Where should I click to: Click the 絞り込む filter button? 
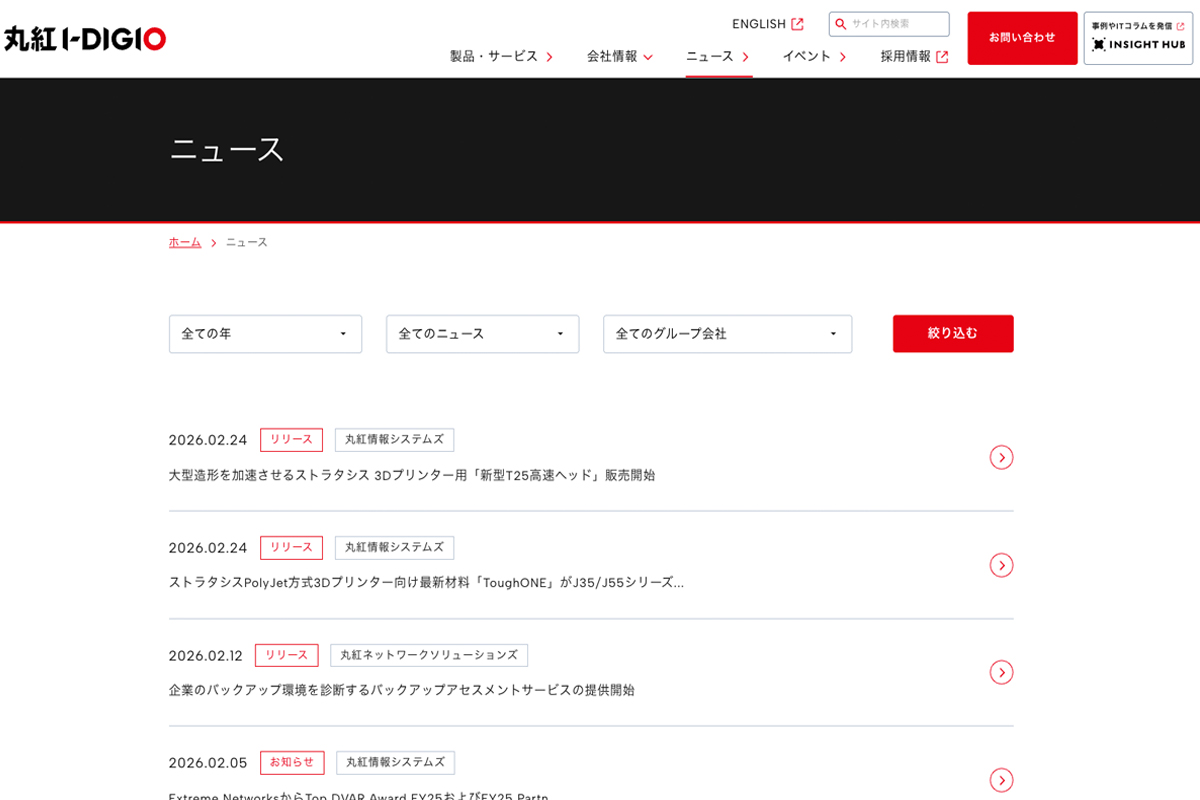(x=952, y=334)
